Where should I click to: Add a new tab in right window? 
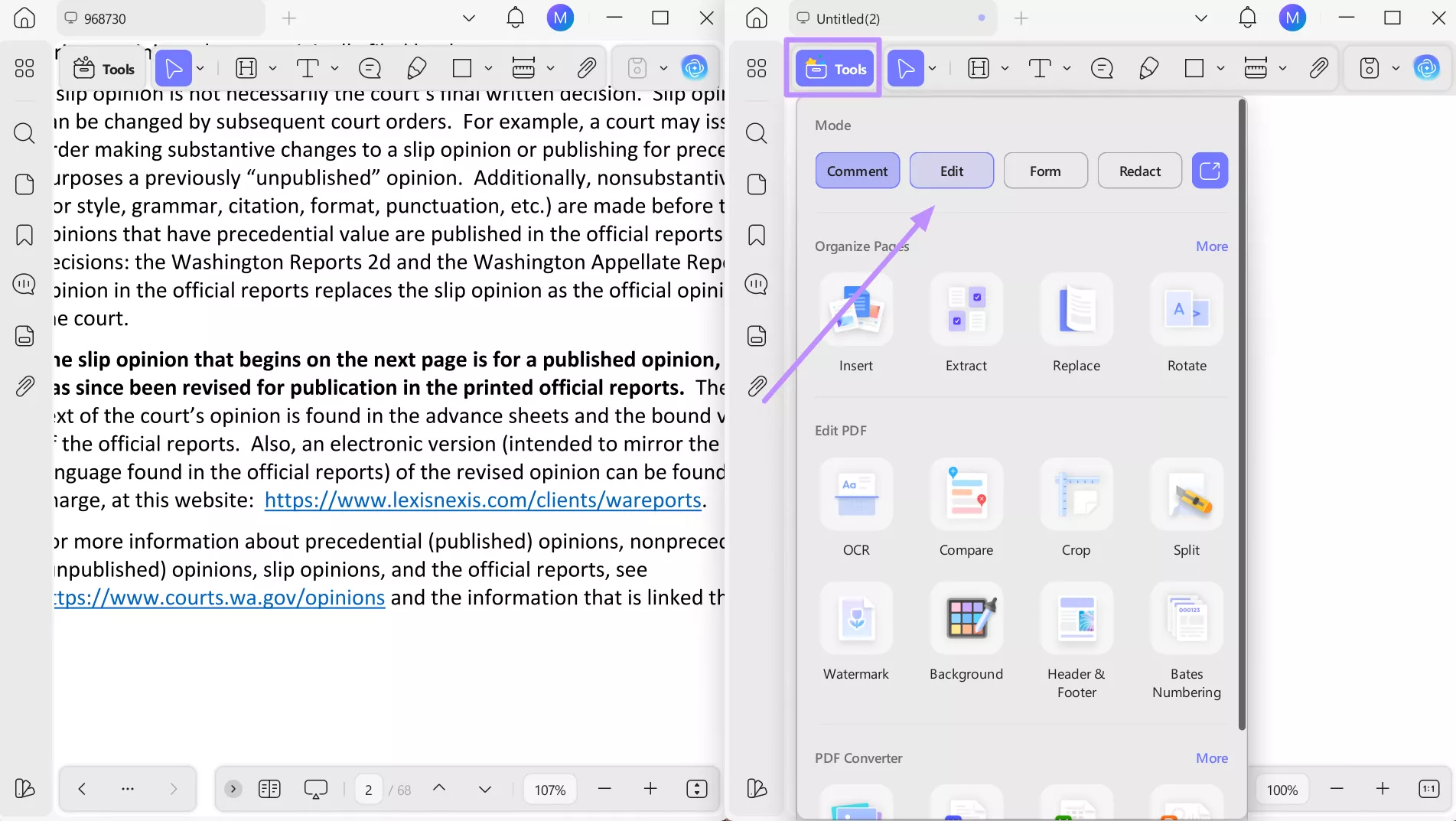pos(1021,18)
